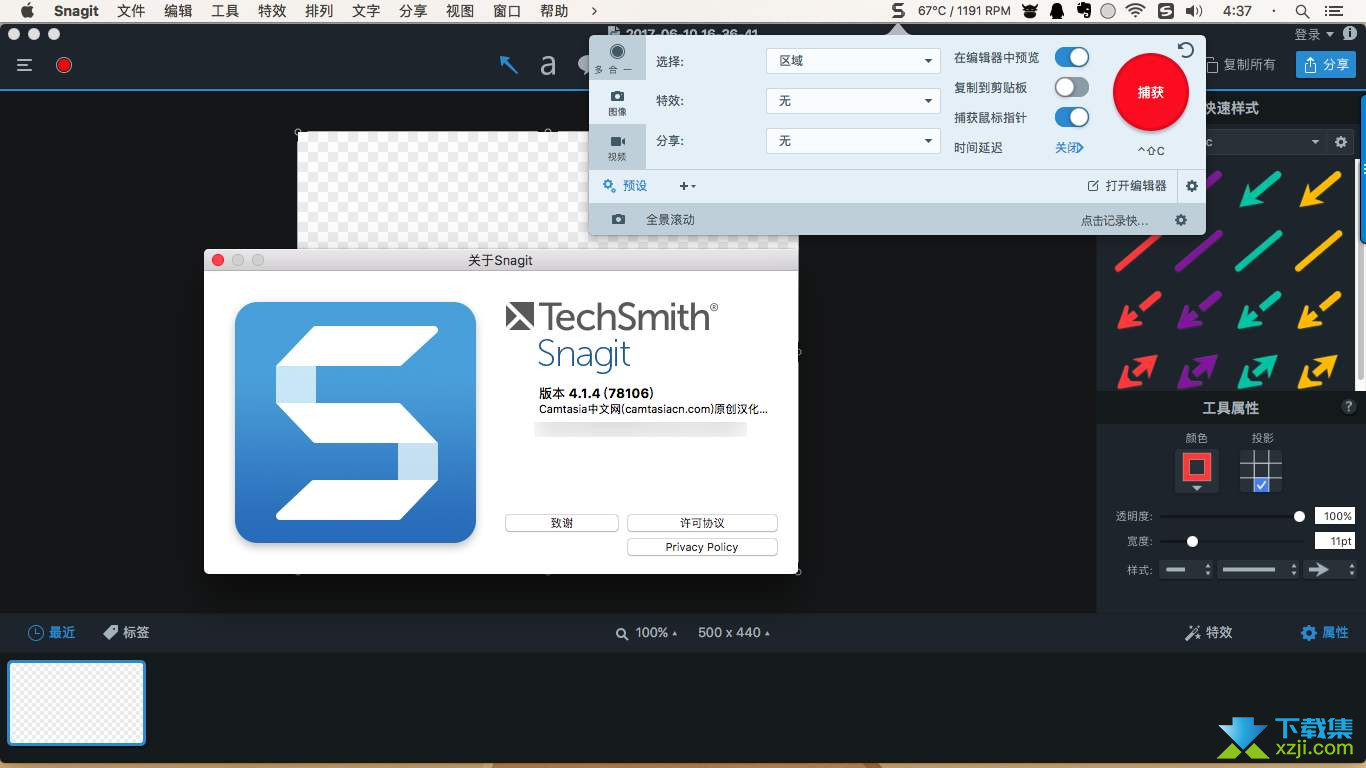This screenshot has width=1366, height=768.
Task: Open the red 颜色 color swatch
Action: (x=1196, y=469)
